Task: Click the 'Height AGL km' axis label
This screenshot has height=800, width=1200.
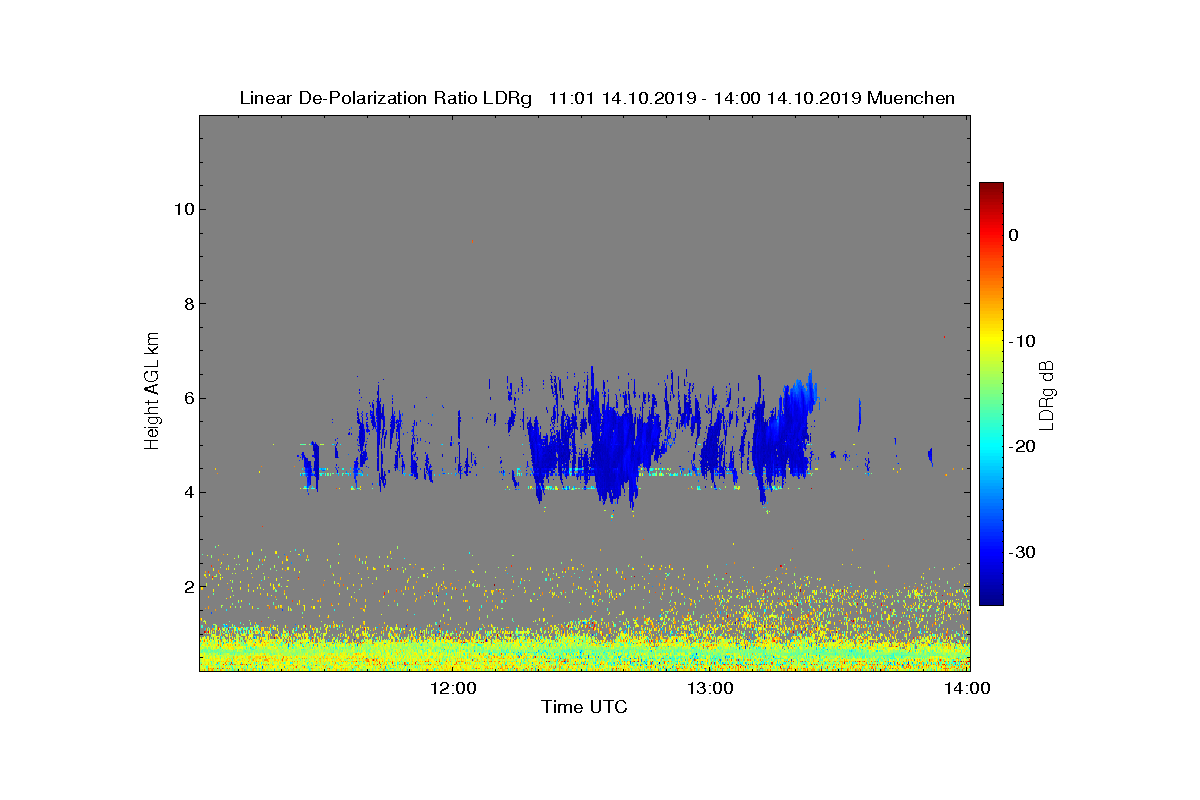Action: coord(152,392)
